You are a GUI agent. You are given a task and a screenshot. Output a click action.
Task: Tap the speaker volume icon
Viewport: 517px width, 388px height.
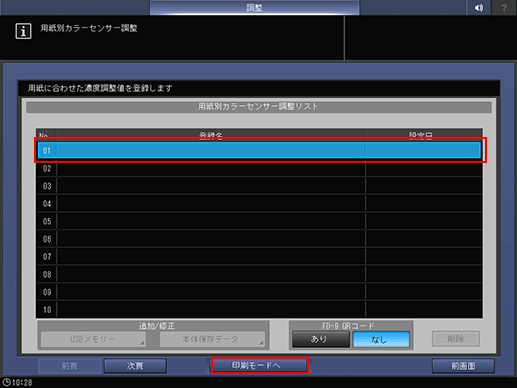(x=478, y=7)
